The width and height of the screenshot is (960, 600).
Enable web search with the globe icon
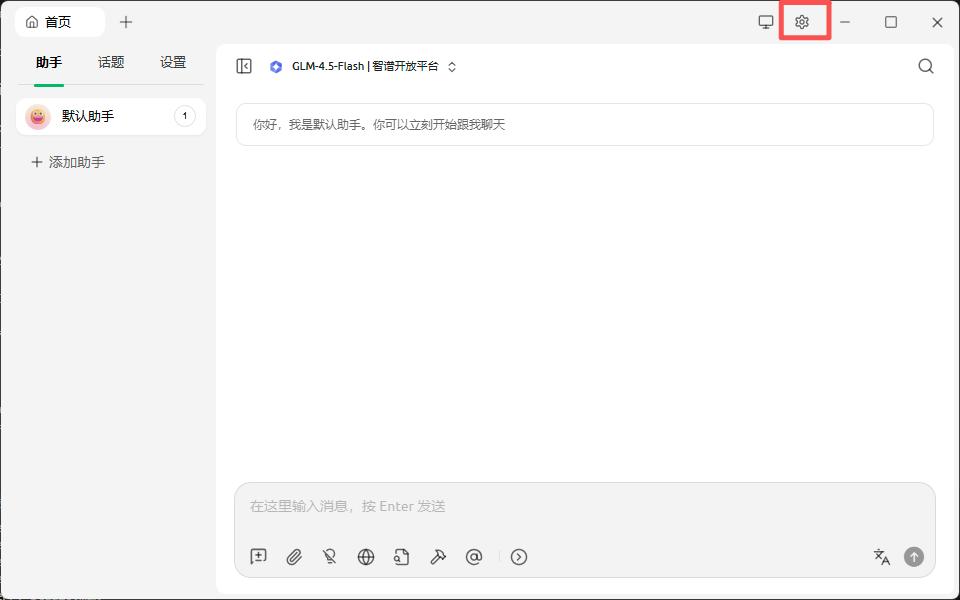(x=365, y=557)
